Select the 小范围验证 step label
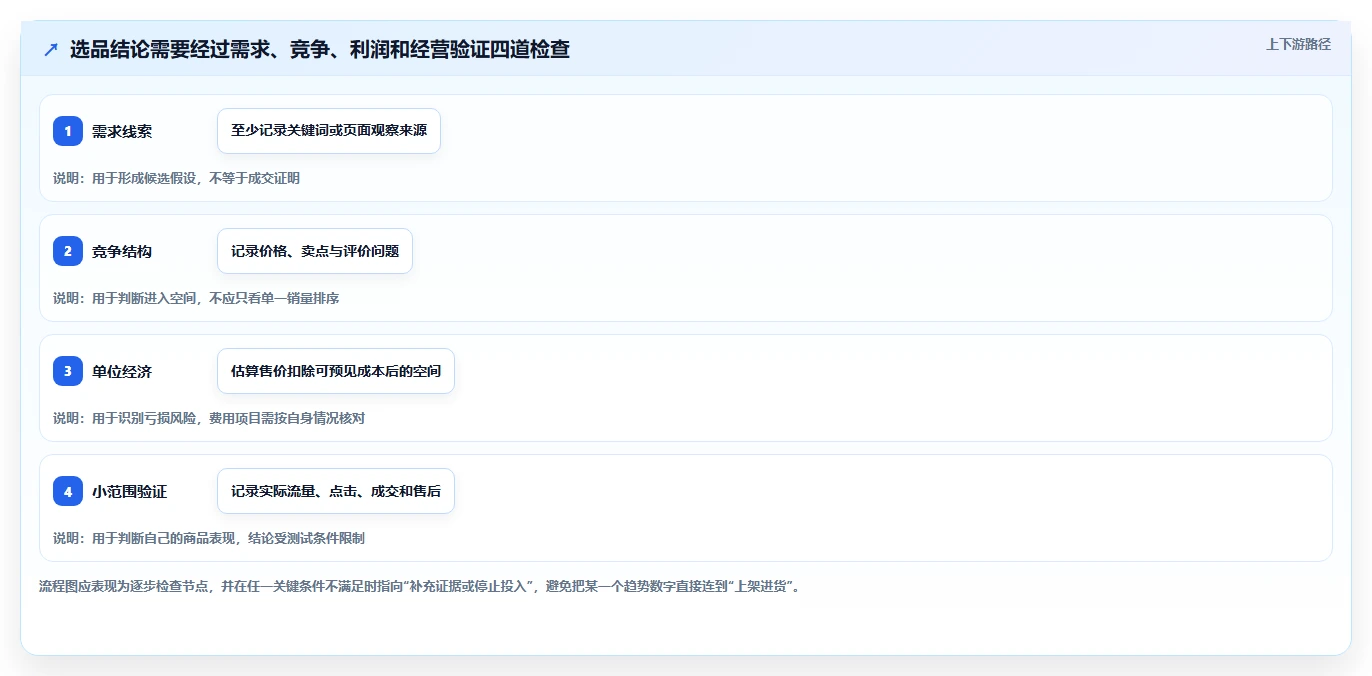 click(130, 492)
